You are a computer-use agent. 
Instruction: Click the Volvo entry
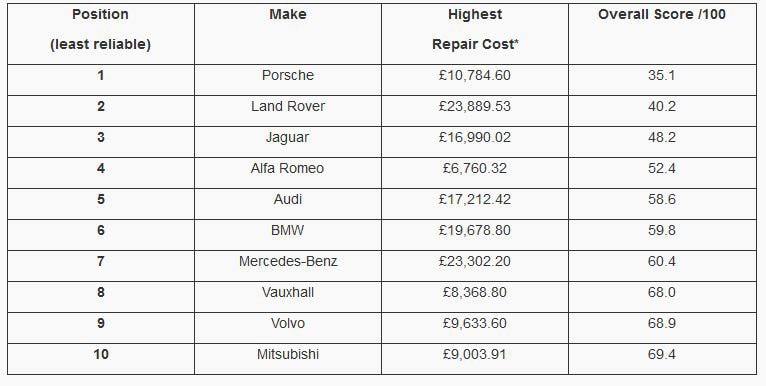[288, 328]
